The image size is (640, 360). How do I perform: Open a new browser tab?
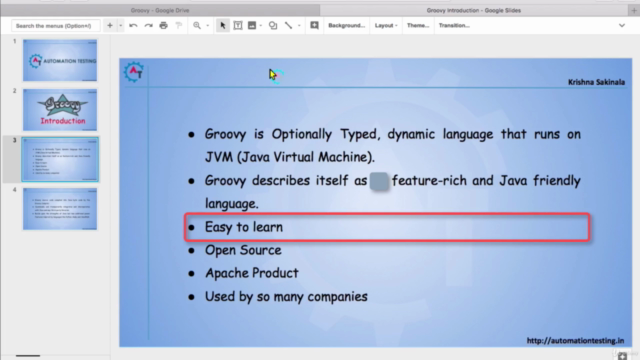pos(634,10)
